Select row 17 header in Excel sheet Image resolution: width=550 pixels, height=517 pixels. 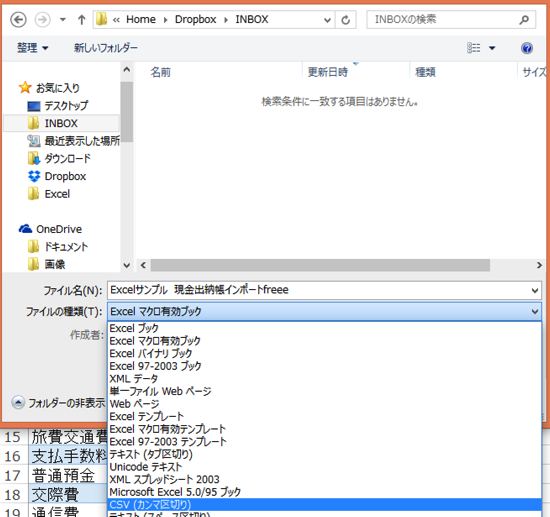tap(13, 475)
